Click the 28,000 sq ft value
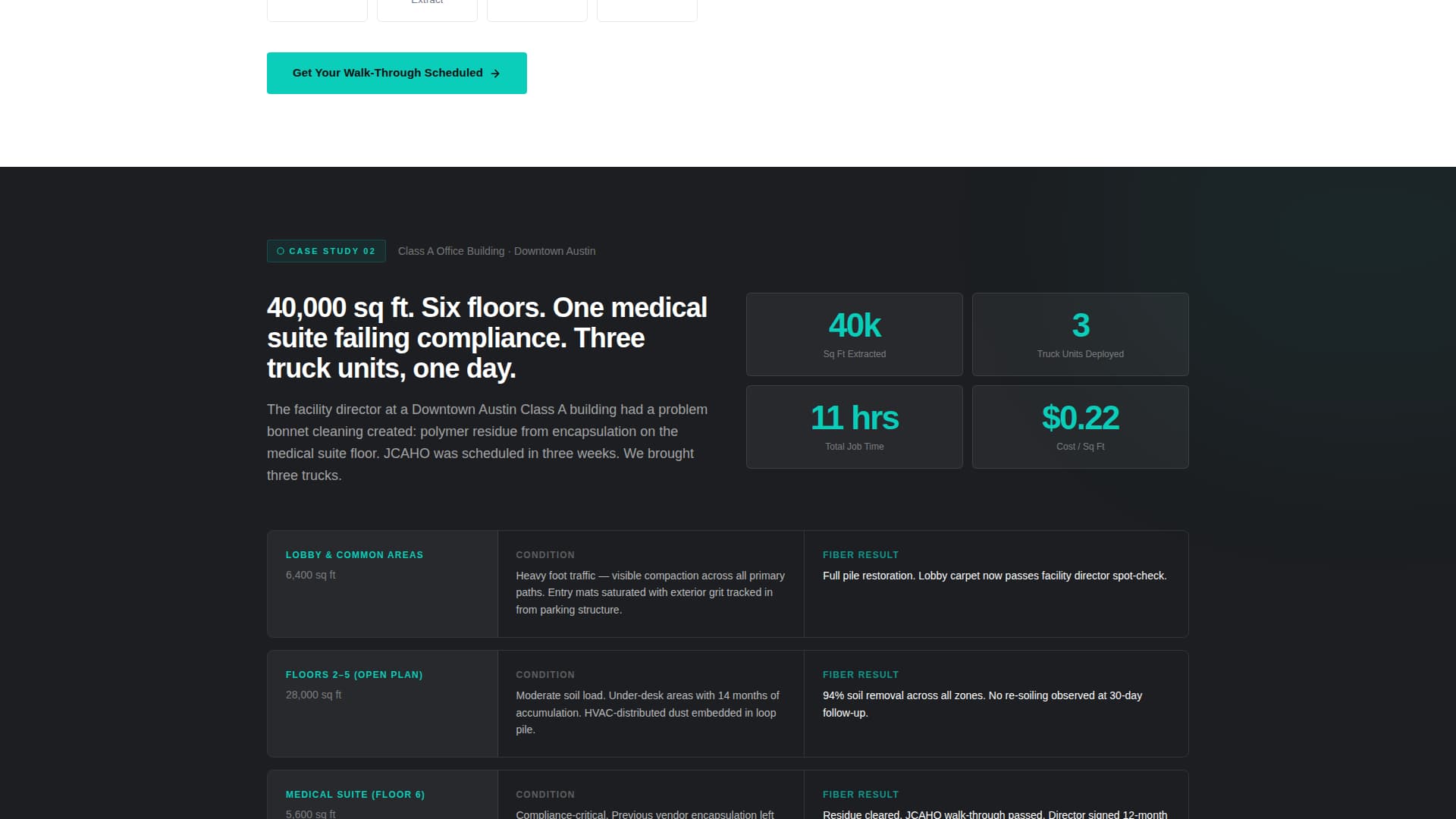The image size is (1456, 819). [313, 695]
